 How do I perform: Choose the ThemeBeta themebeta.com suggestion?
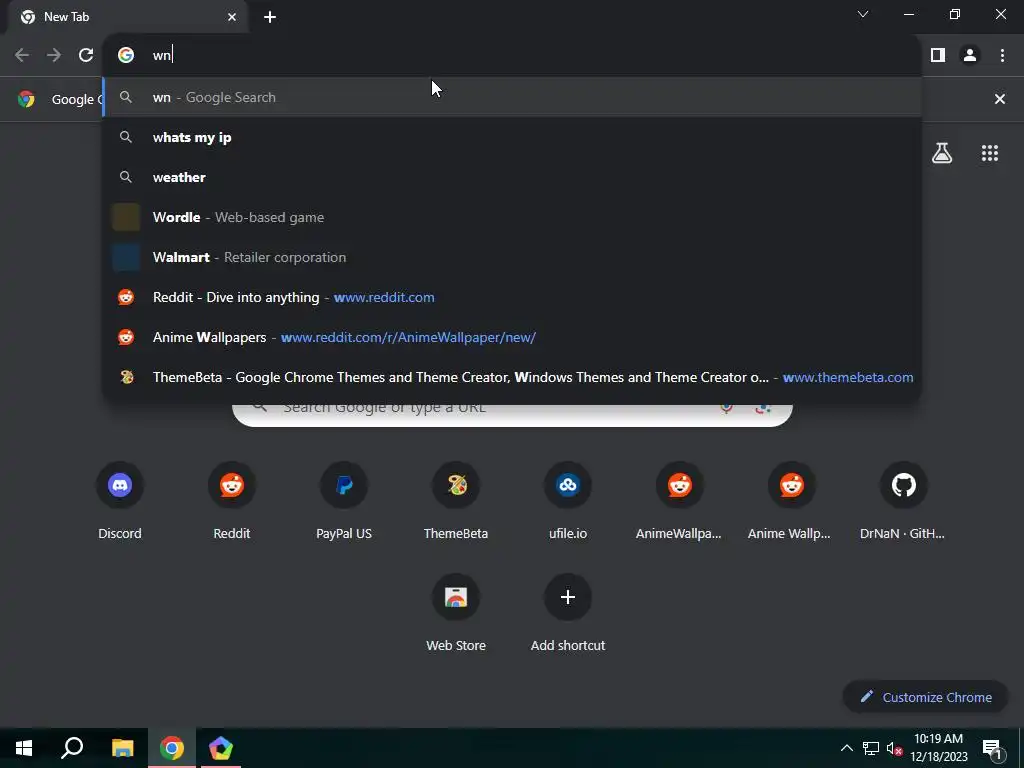(x=512, y=377)
